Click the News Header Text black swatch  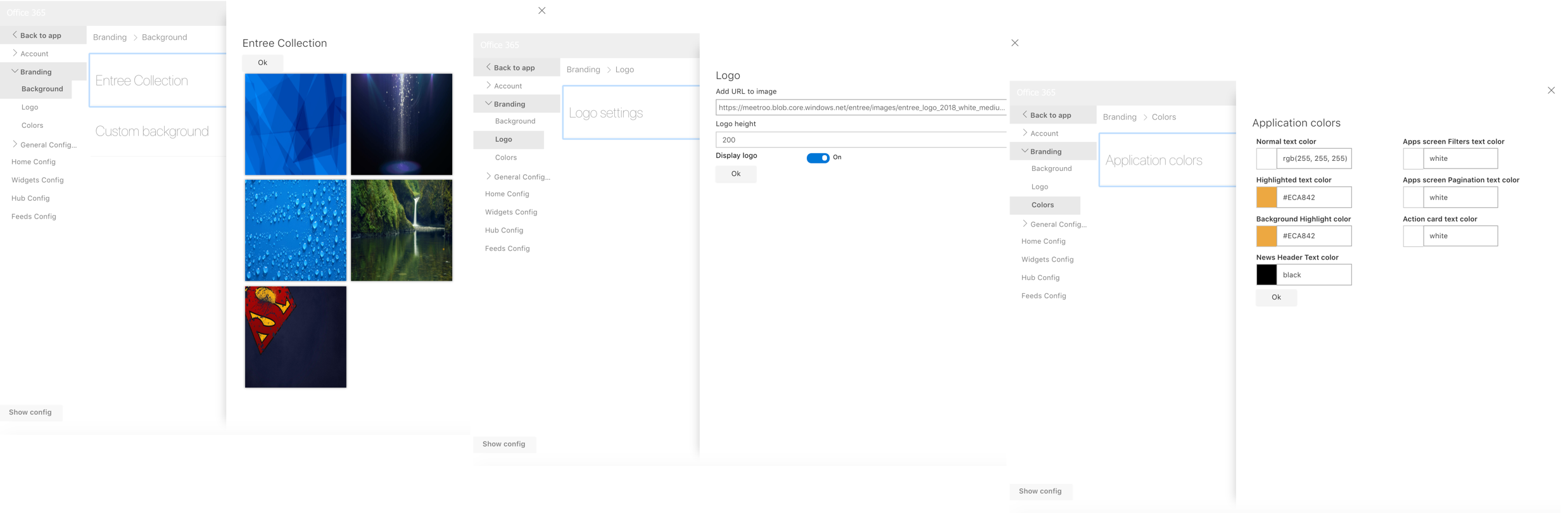click(1267, 275)
